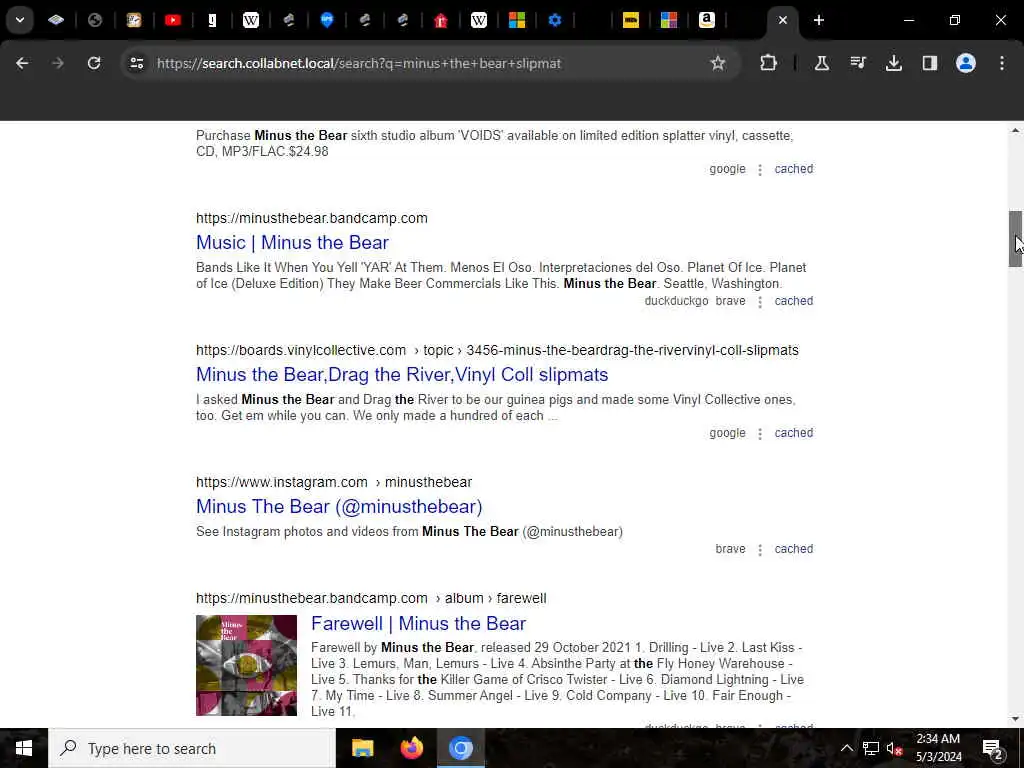Image resolution: width=1024 pixels, height=768 pixels.
Task: Click the www.instagram.com URL text
Action: tap(281, 482)
